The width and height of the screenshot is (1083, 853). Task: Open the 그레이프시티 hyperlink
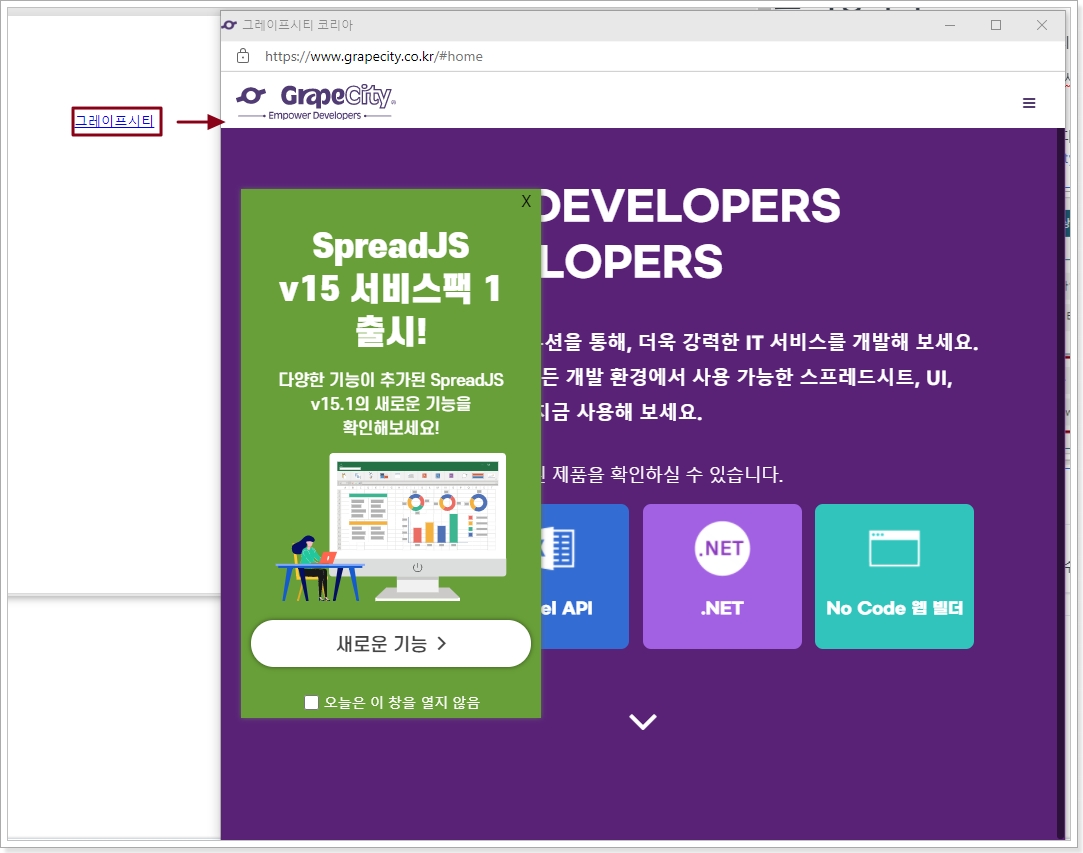click(x=115, y=121)
